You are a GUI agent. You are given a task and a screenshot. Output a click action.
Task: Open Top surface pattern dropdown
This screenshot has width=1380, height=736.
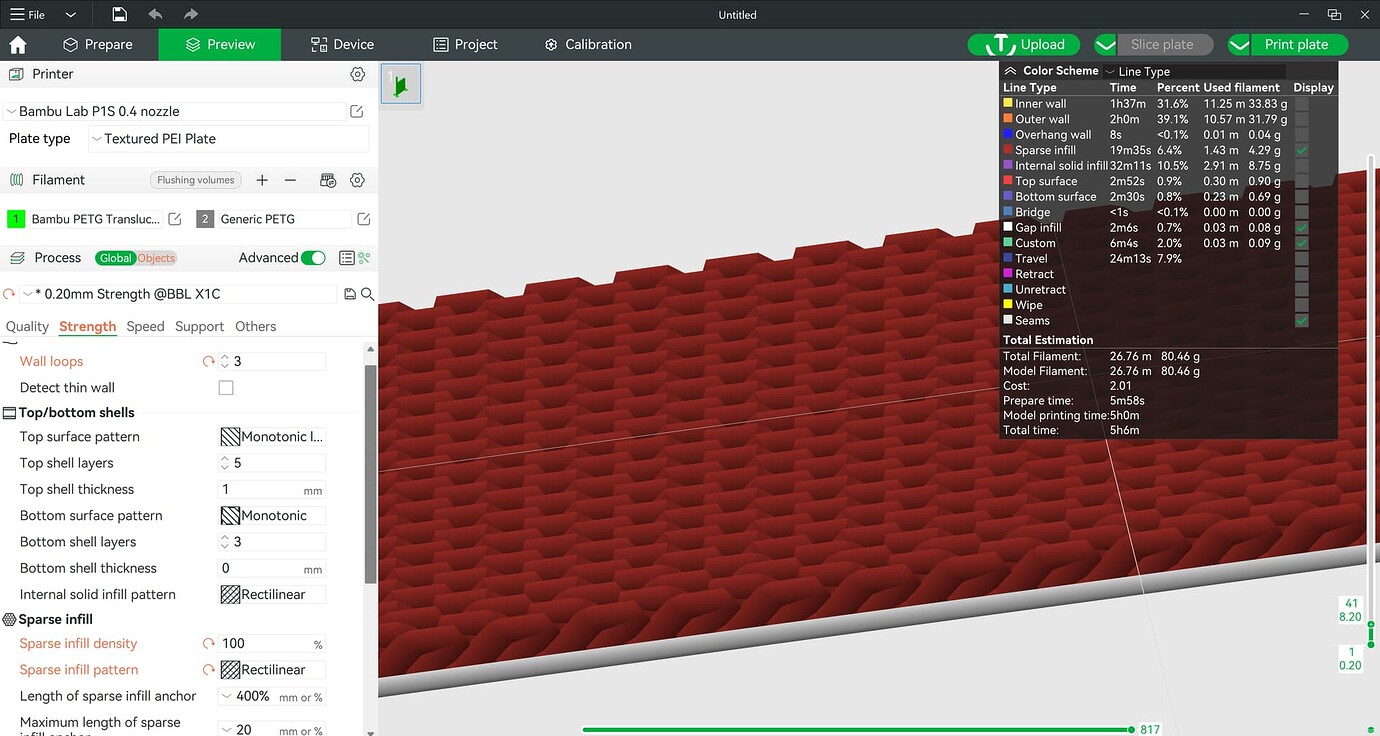click(x=272, y=437)
